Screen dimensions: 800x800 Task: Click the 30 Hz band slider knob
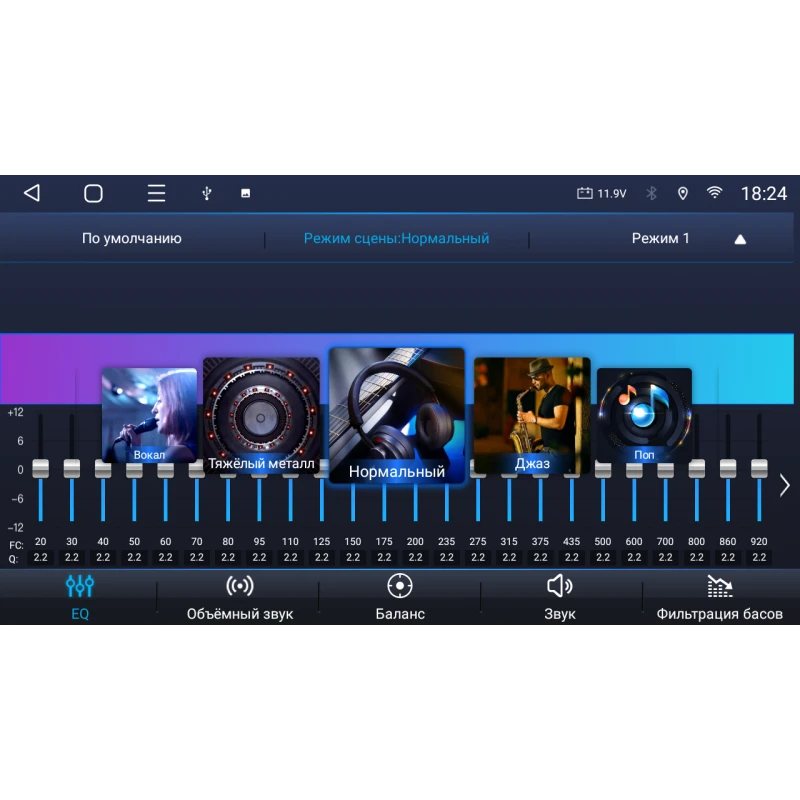coord(72,468)
